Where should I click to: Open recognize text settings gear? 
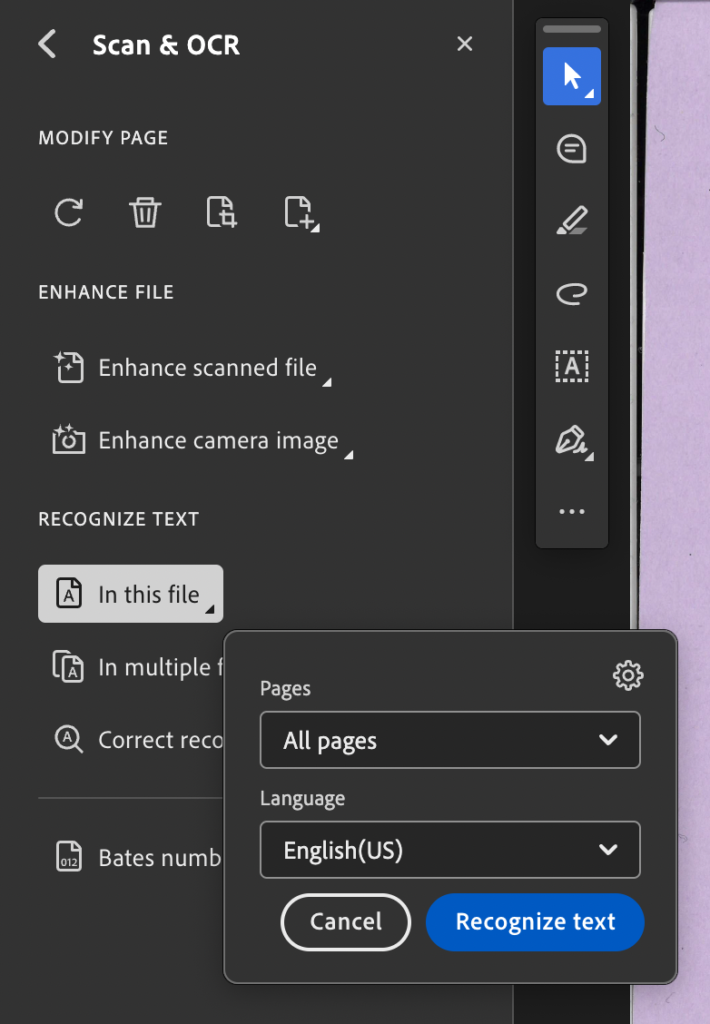tap(628, 675)
